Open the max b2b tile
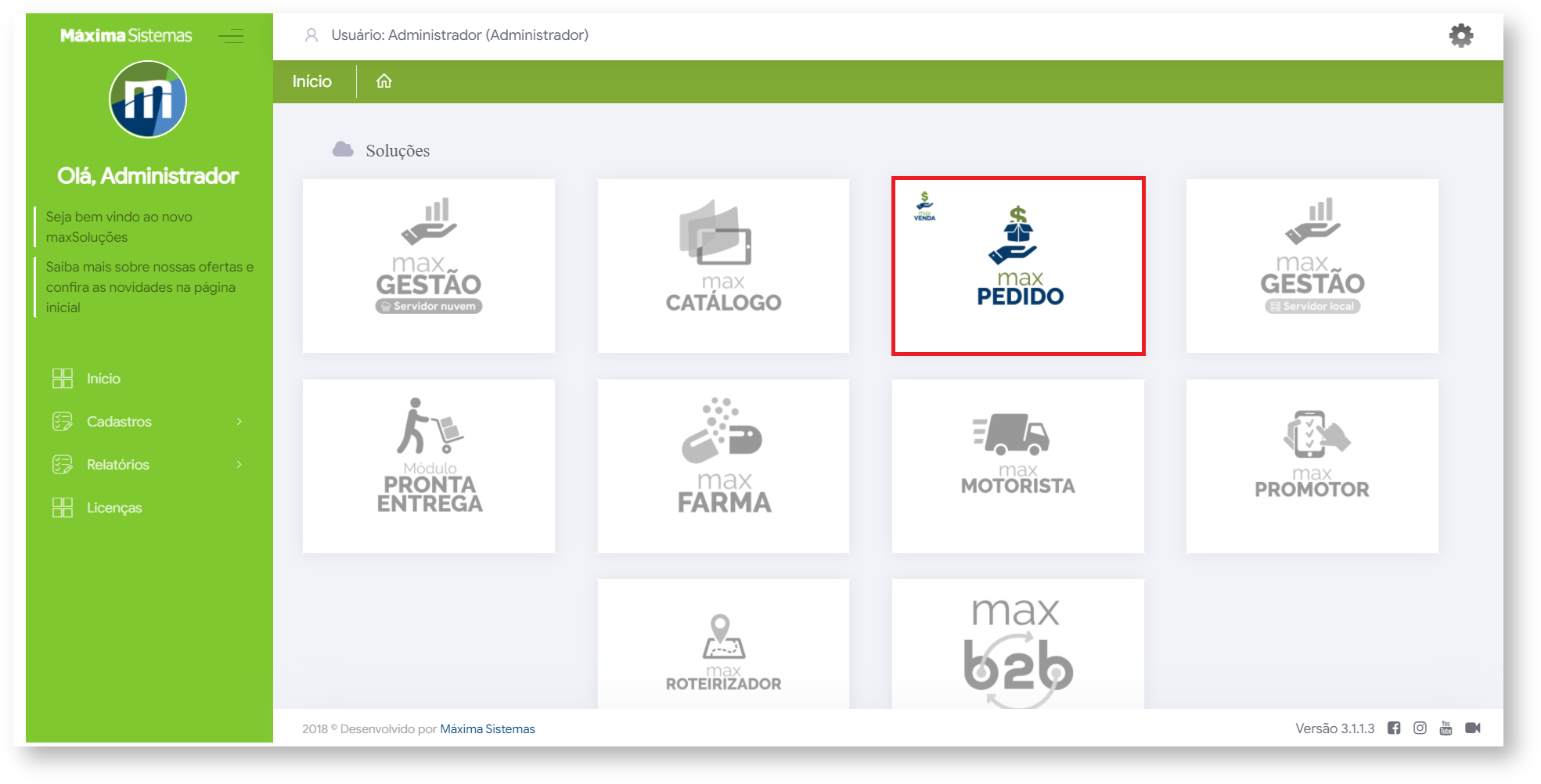Viewport: 1541px width, 784px height. tap(1018, 644)
